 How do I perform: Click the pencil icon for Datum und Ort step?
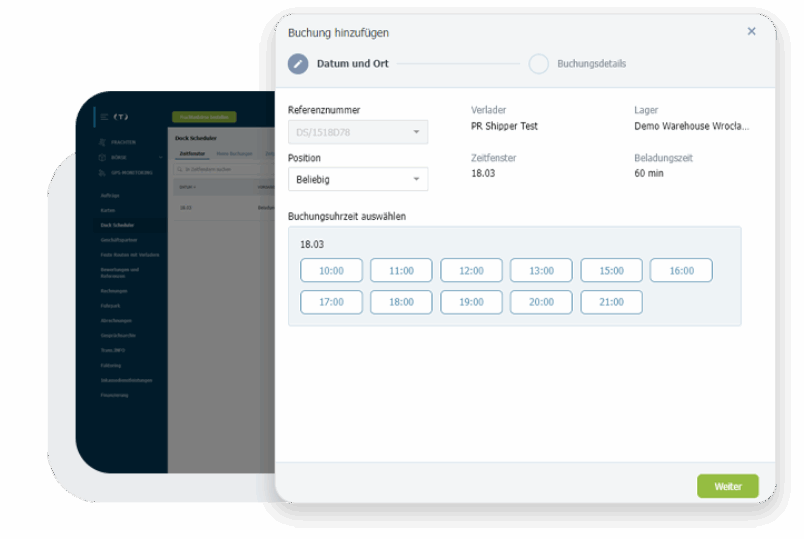[298, 64]
